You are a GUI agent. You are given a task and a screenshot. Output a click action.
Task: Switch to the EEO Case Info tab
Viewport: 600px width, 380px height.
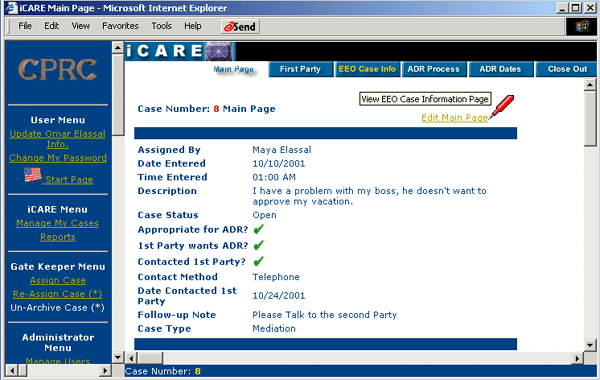click(x=367, y=69)
